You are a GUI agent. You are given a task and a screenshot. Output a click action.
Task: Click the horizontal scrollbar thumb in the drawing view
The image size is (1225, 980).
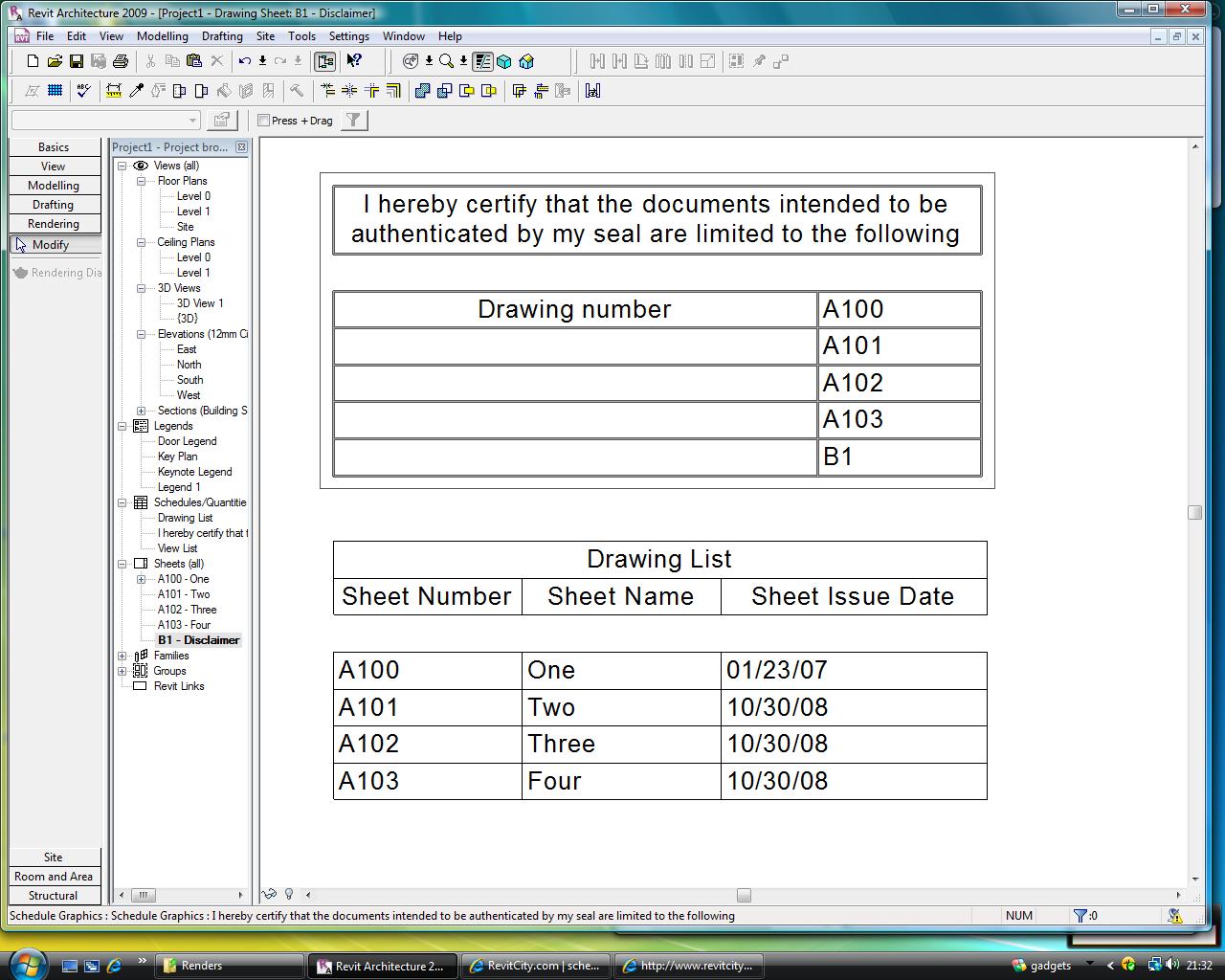[x=744, y=895]
